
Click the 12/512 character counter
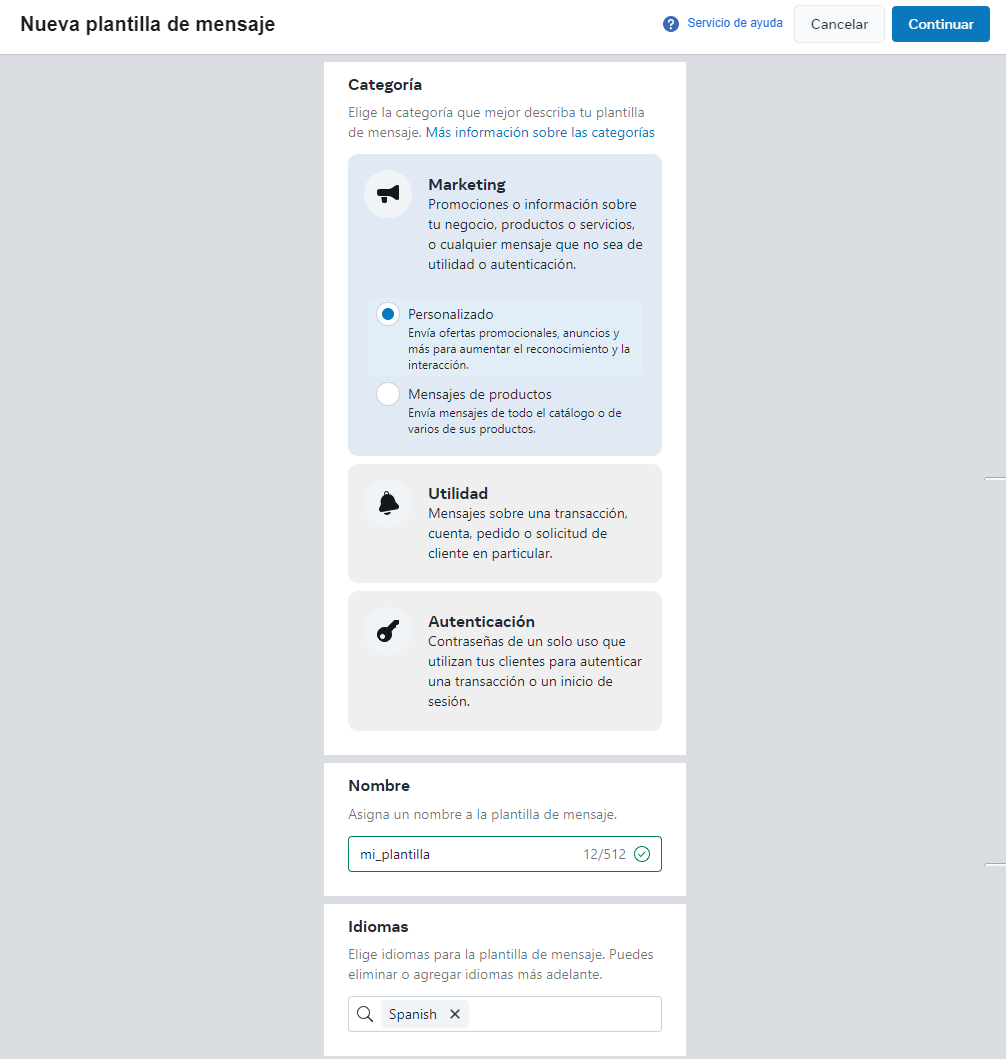tap(604, 854)
